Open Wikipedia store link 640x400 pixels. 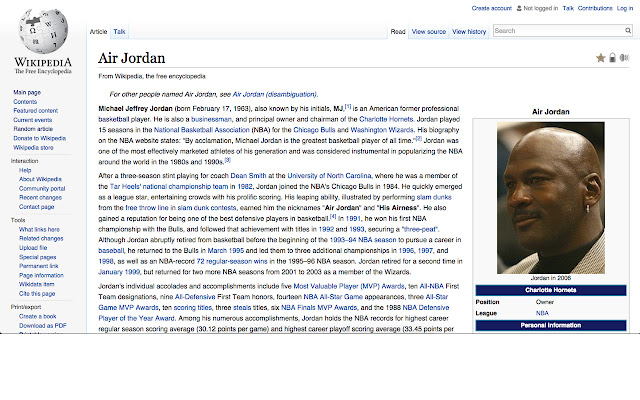pyautogui.click(x=33, y=148)
